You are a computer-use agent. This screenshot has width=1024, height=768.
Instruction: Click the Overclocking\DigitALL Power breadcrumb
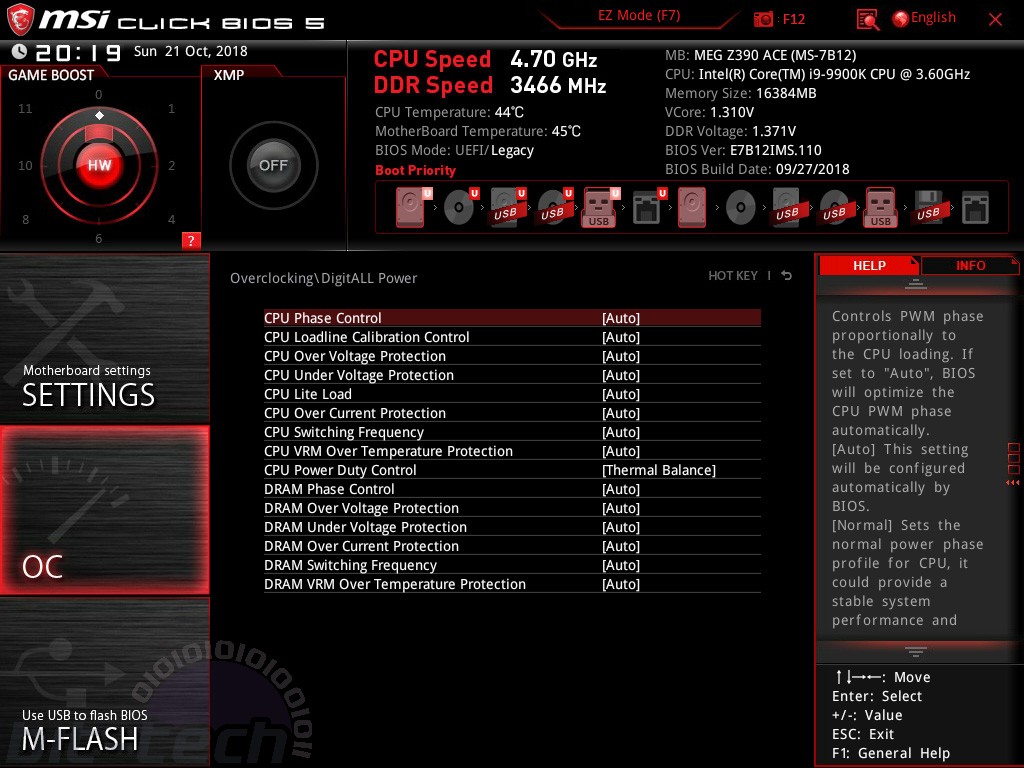pos(323,278)
